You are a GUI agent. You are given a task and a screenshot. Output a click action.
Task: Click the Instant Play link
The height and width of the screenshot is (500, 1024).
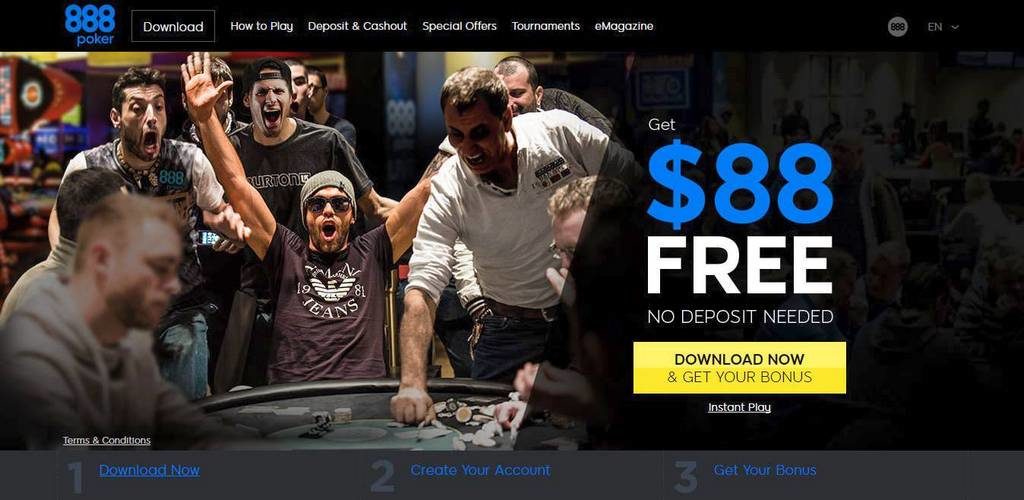pos(739,407)
